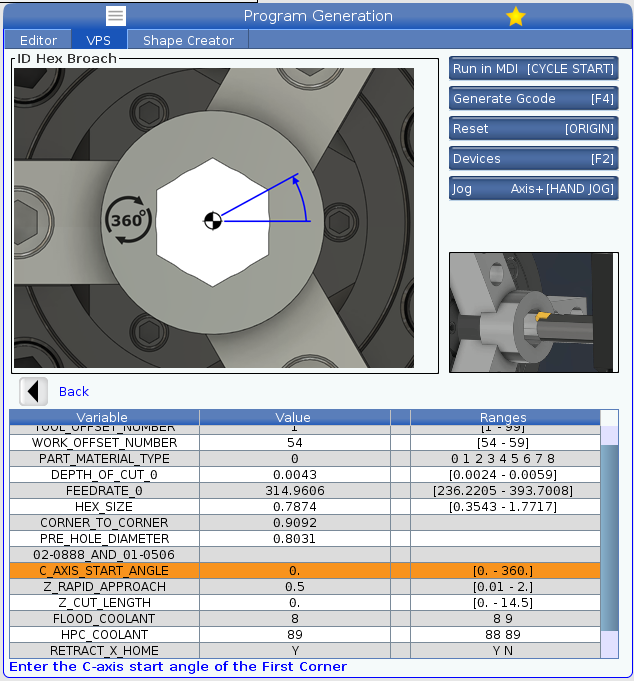Click the broach tool preview thumbnail
The height and width of the screenshot is (681, 634).
tap(534, 313)
